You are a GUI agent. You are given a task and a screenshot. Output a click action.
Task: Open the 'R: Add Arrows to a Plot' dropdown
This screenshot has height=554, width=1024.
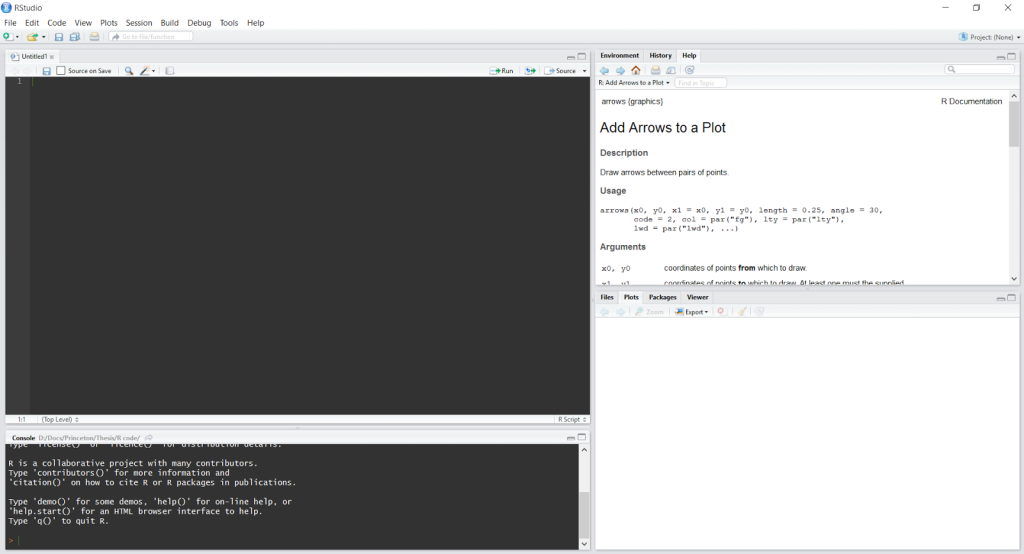(634, 83)
